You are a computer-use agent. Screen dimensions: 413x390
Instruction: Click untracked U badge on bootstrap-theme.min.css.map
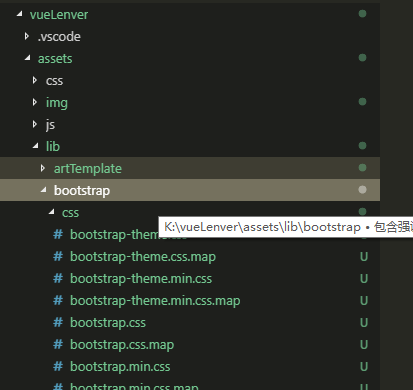[x=364, y=301]
